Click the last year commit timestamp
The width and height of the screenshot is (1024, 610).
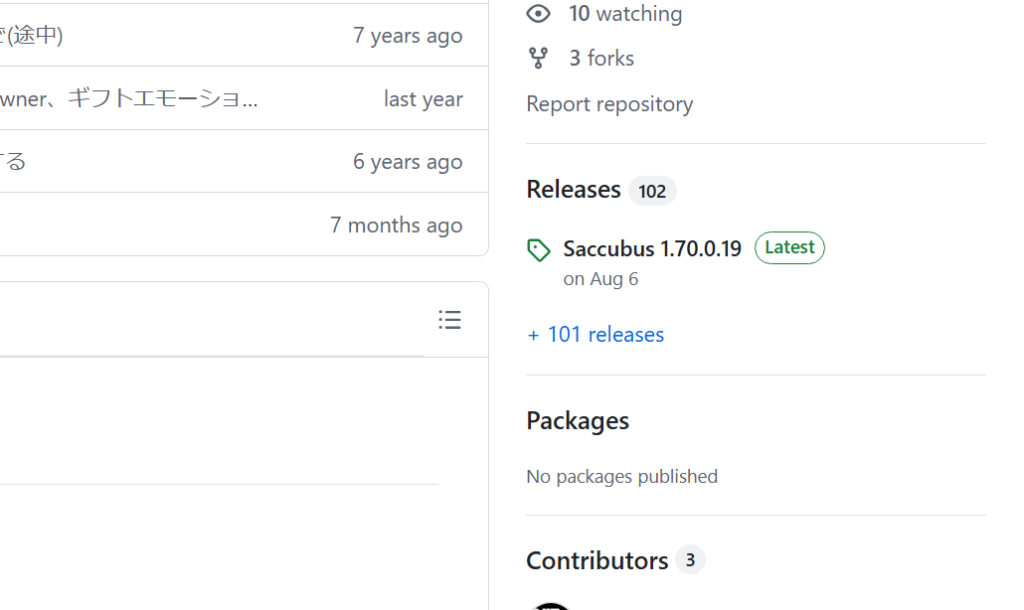point(423,99)
